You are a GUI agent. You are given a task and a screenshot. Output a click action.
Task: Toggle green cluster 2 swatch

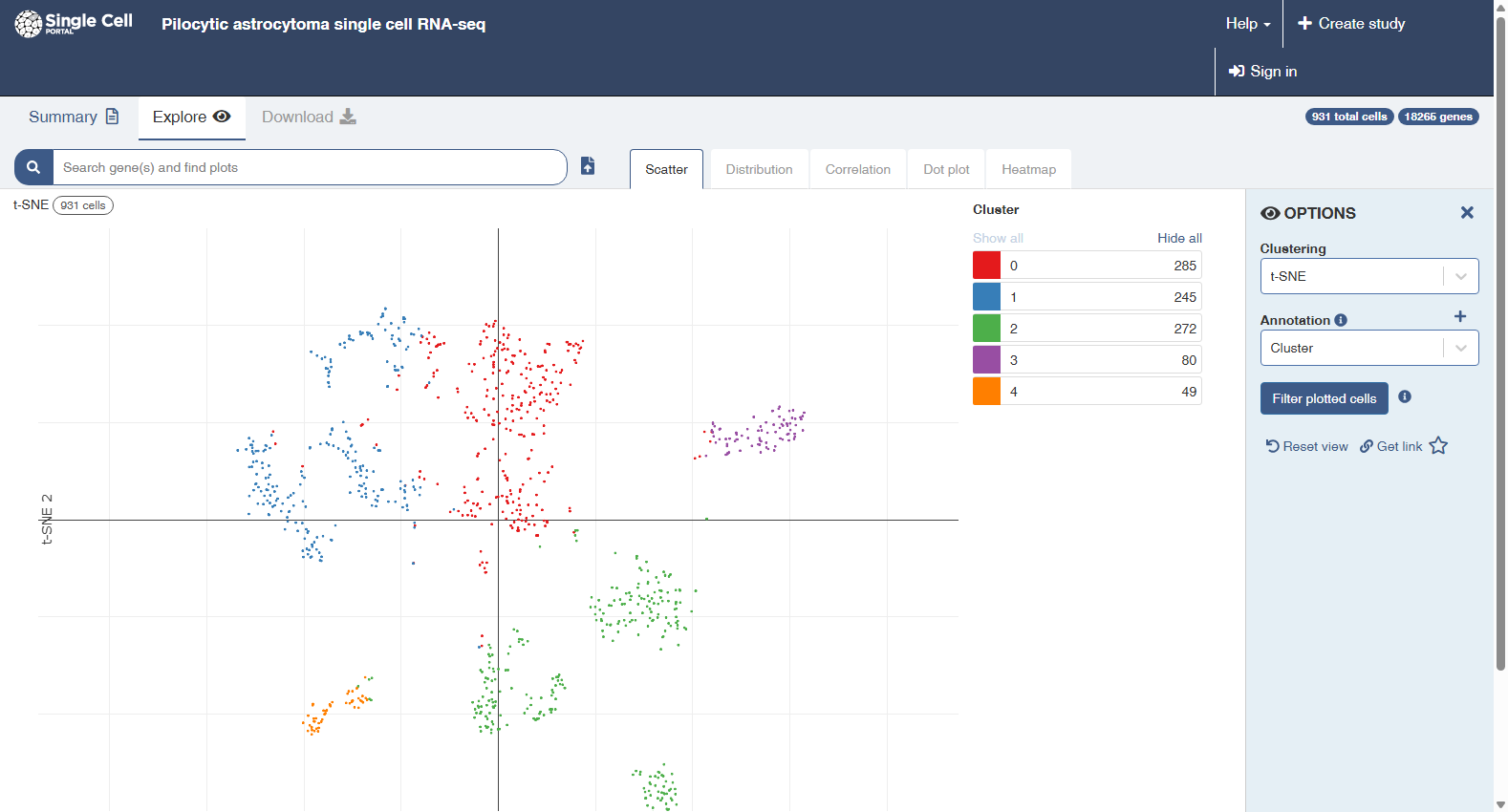click(x=986, y=328)
